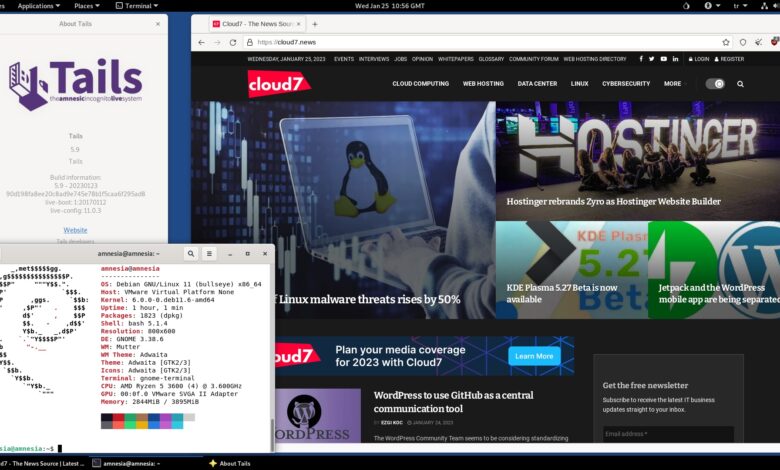Reload the cloud7.news page
780x470 pixels.
(233, 42)
